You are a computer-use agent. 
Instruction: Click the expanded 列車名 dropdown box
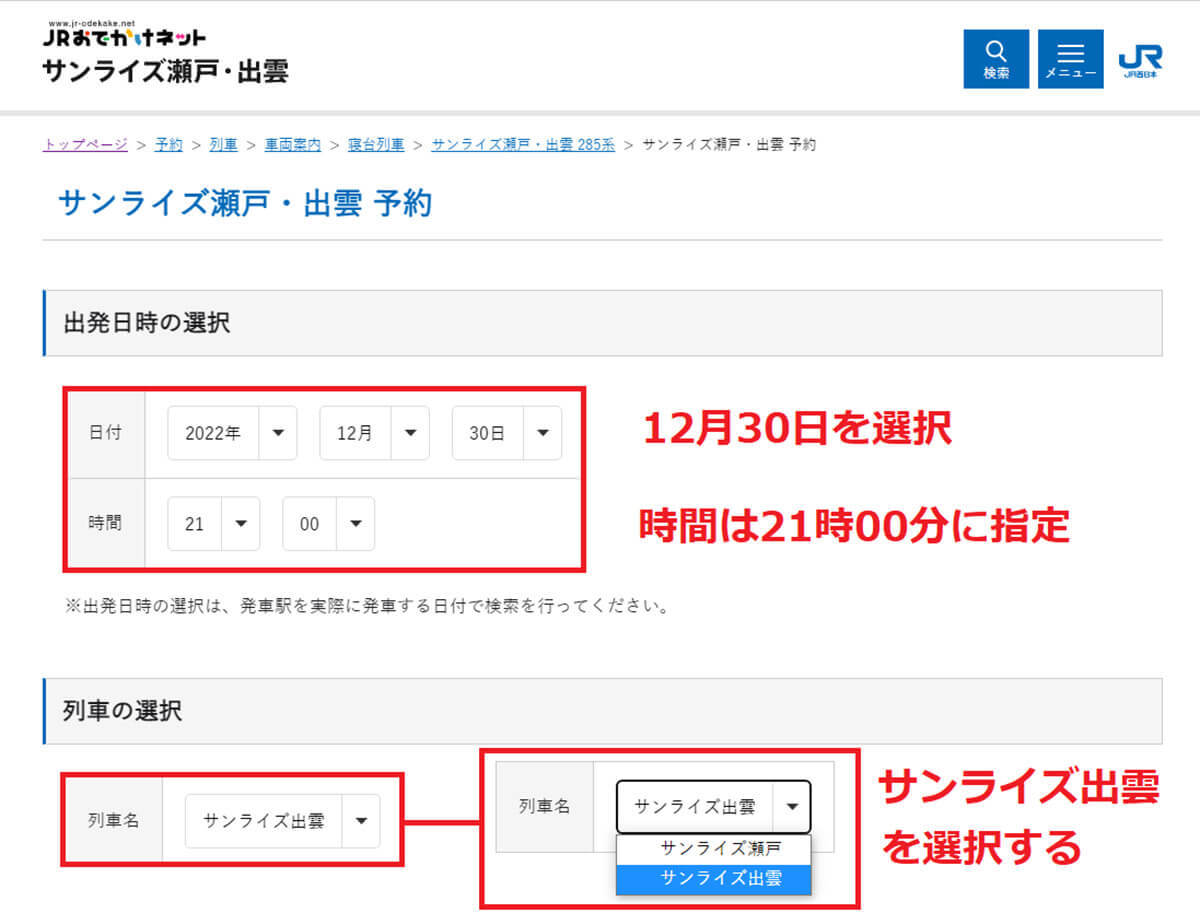[x=714, y=806]
